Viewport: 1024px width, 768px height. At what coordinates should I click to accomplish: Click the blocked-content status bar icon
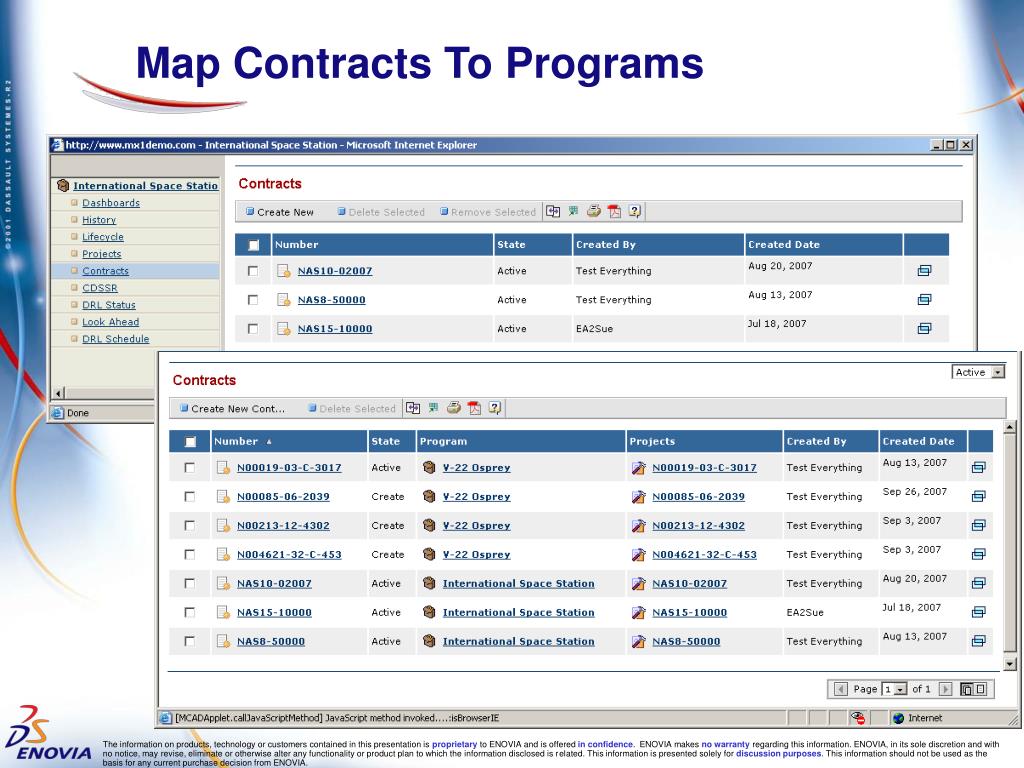(x=858, y=718)
